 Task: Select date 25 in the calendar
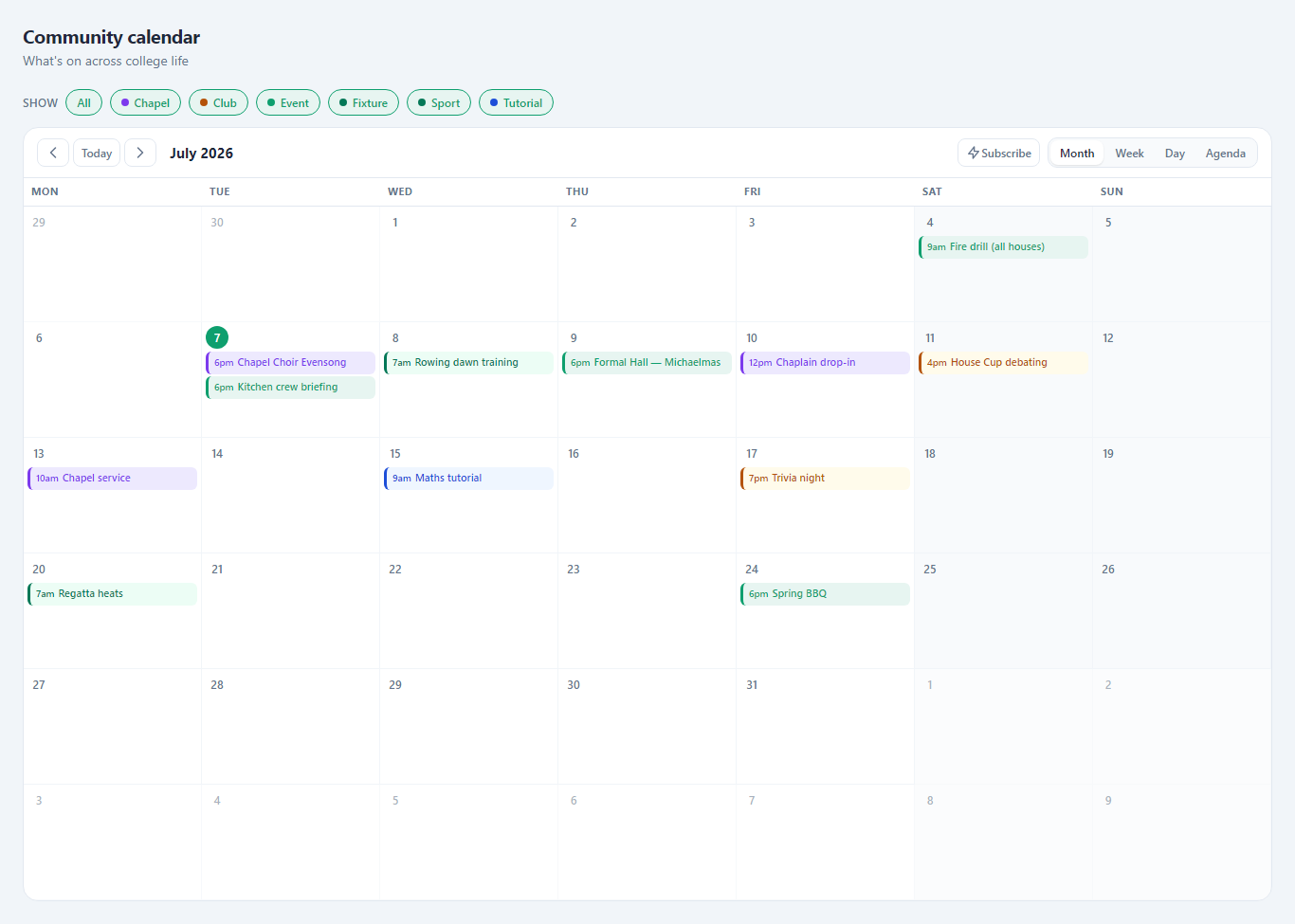pyautogui.click(x=930, y=570)
